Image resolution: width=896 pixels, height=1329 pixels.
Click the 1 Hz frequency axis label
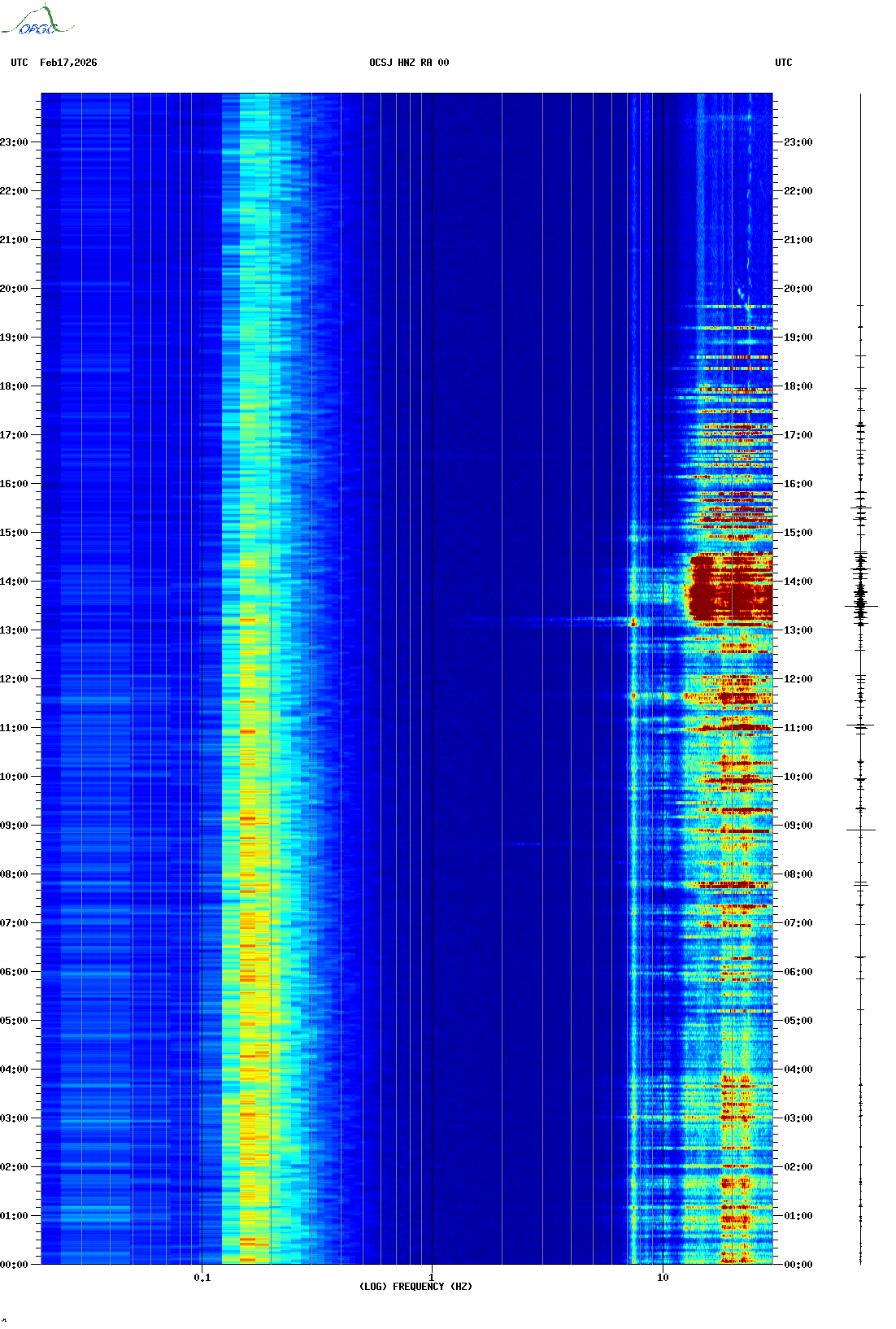(x=431, y=1278)
